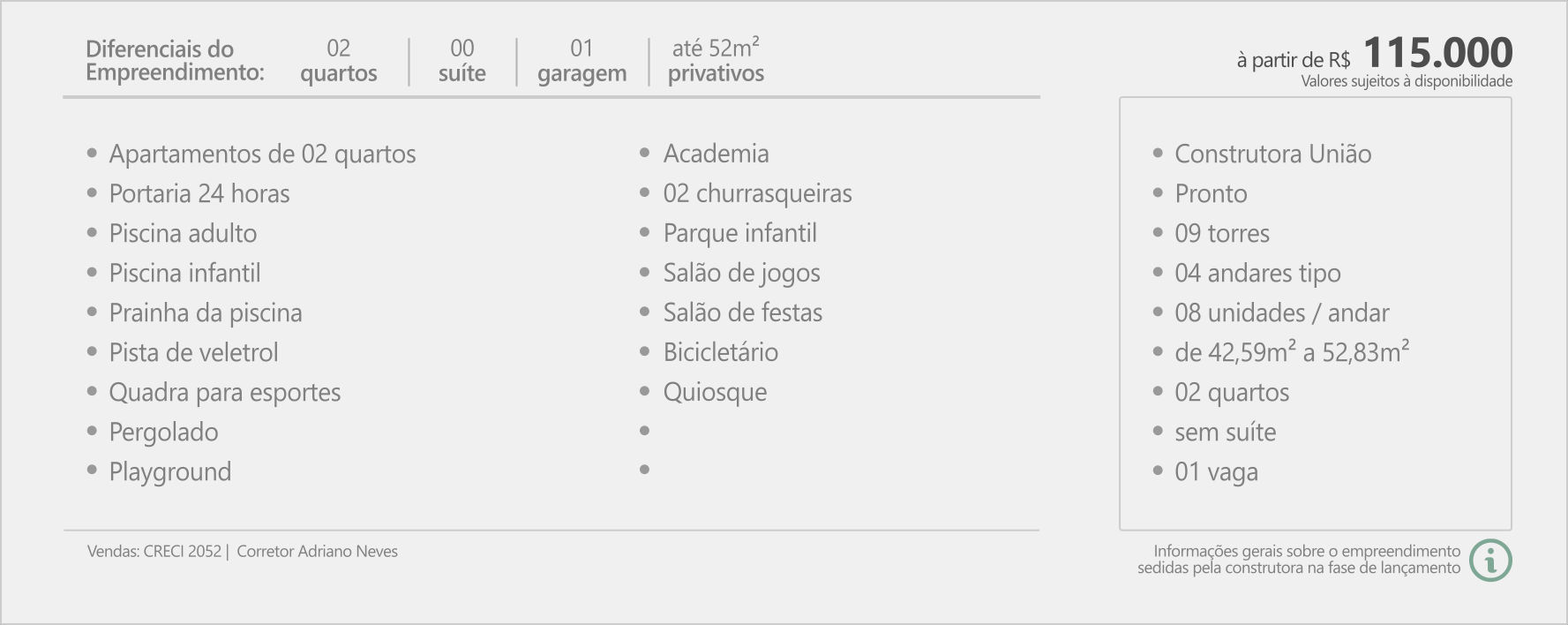Choose the Academia amenity item
This screenshot has height=625, width=1568.
716,154
